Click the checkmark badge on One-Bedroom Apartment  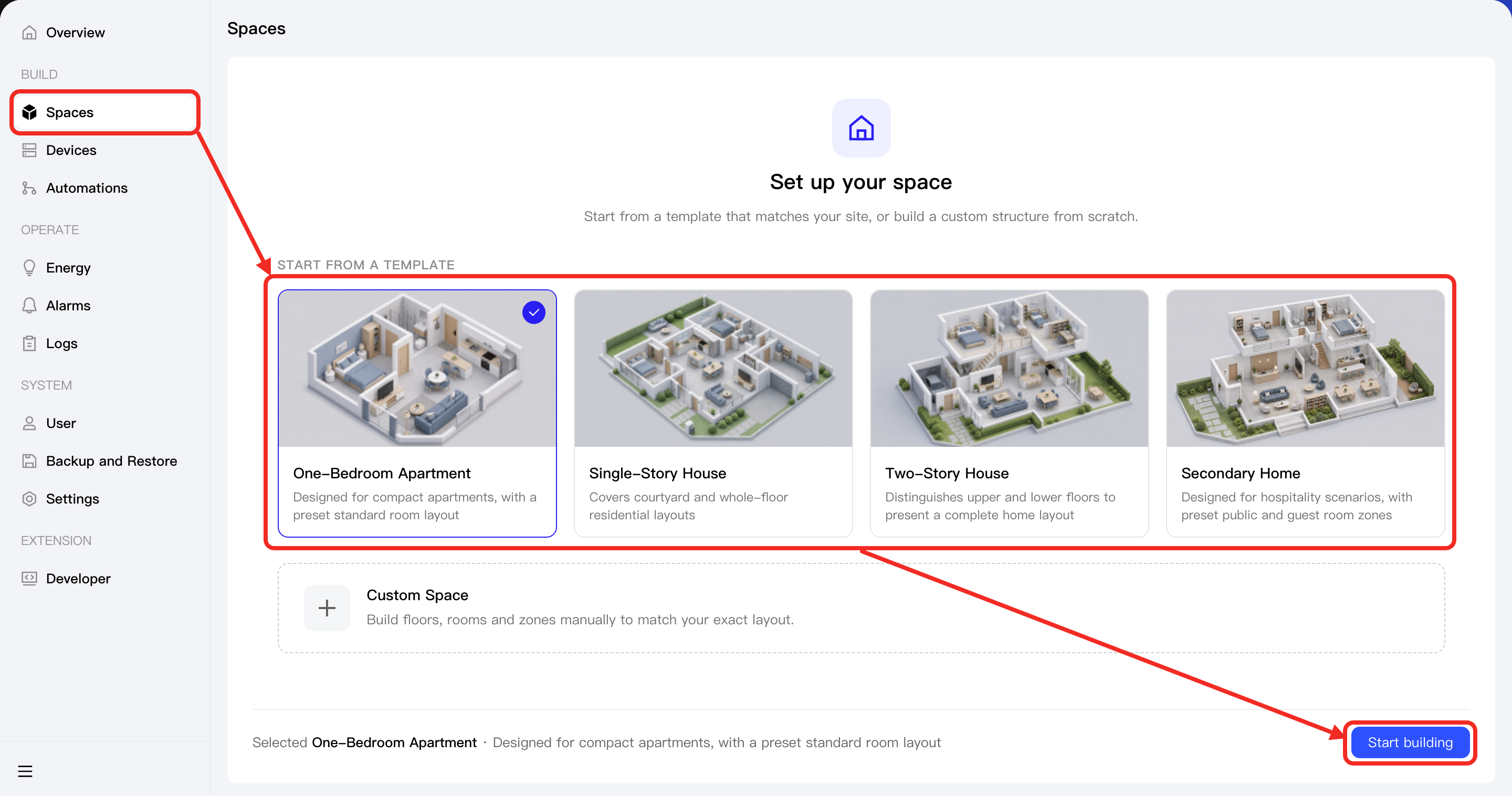coord(533,312)
